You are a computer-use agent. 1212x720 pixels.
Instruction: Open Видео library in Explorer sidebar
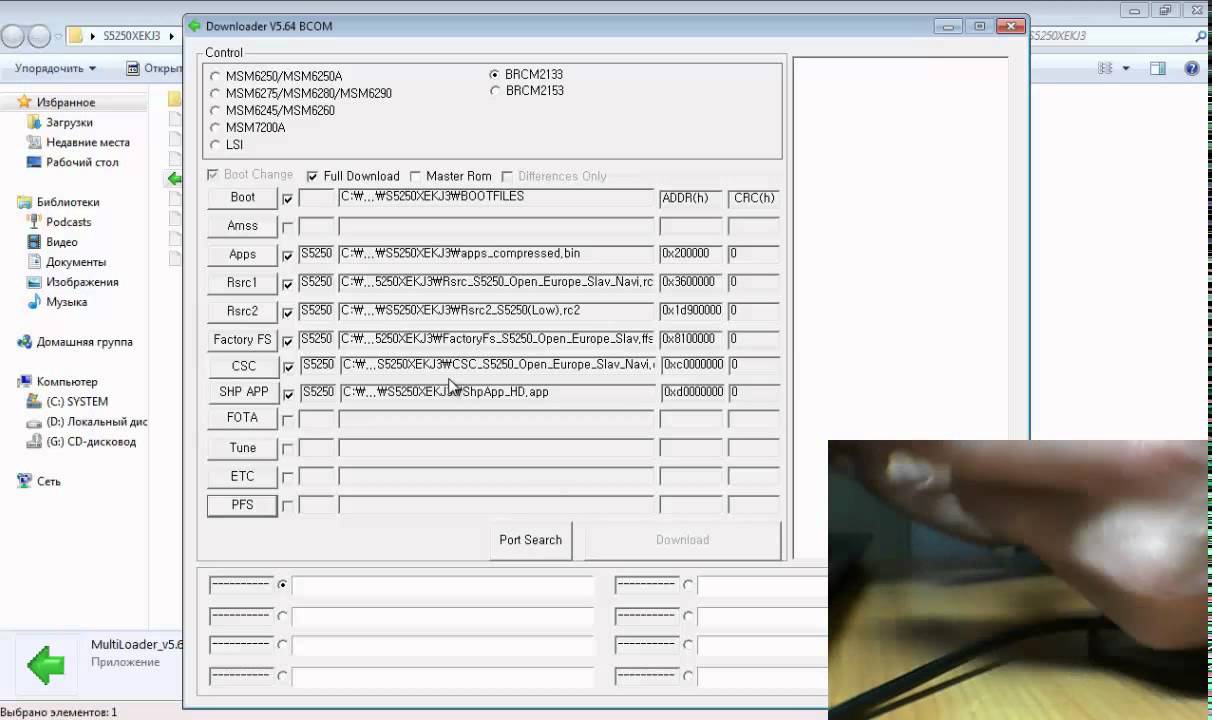pyautogui.click(x=61, y=242)
